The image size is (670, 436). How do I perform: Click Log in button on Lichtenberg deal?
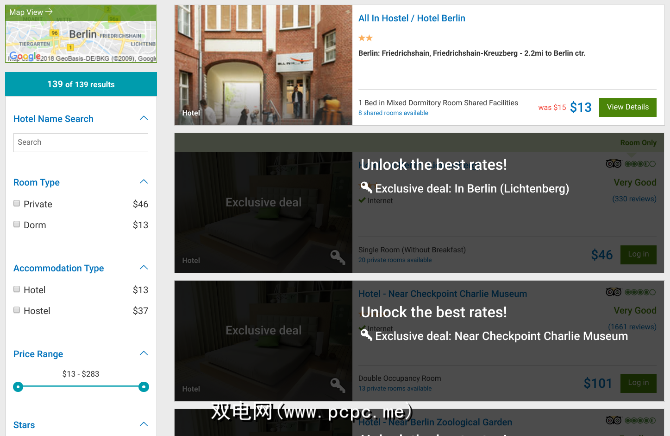pos(638,254)
